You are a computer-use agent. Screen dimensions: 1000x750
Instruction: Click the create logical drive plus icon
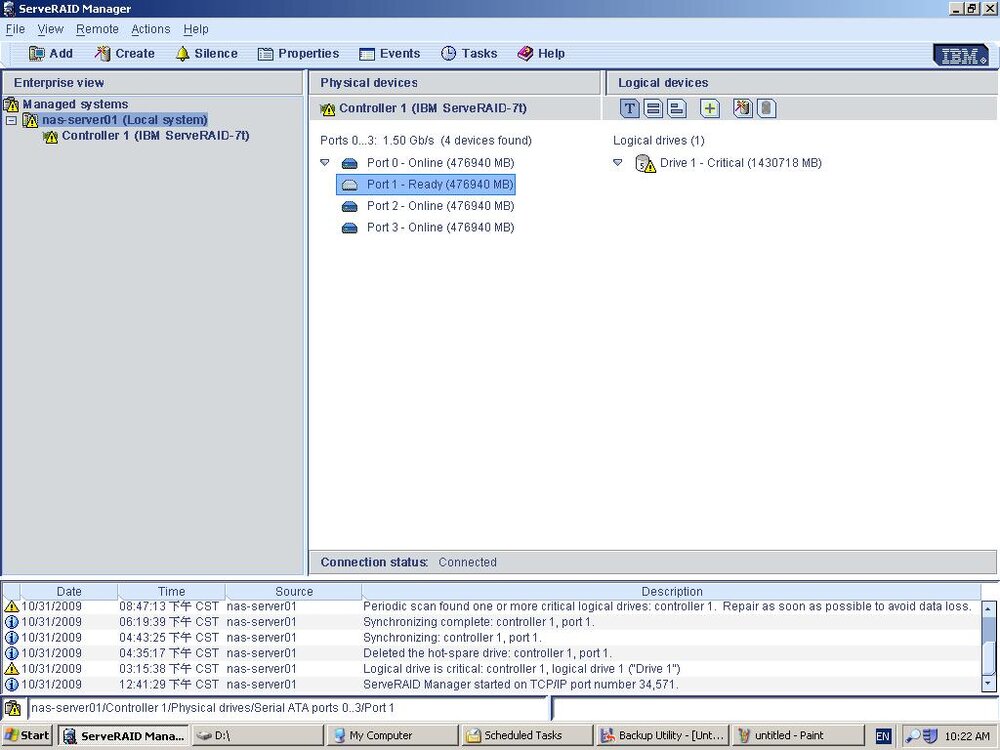pyautogui.click(x=710, y=108)
